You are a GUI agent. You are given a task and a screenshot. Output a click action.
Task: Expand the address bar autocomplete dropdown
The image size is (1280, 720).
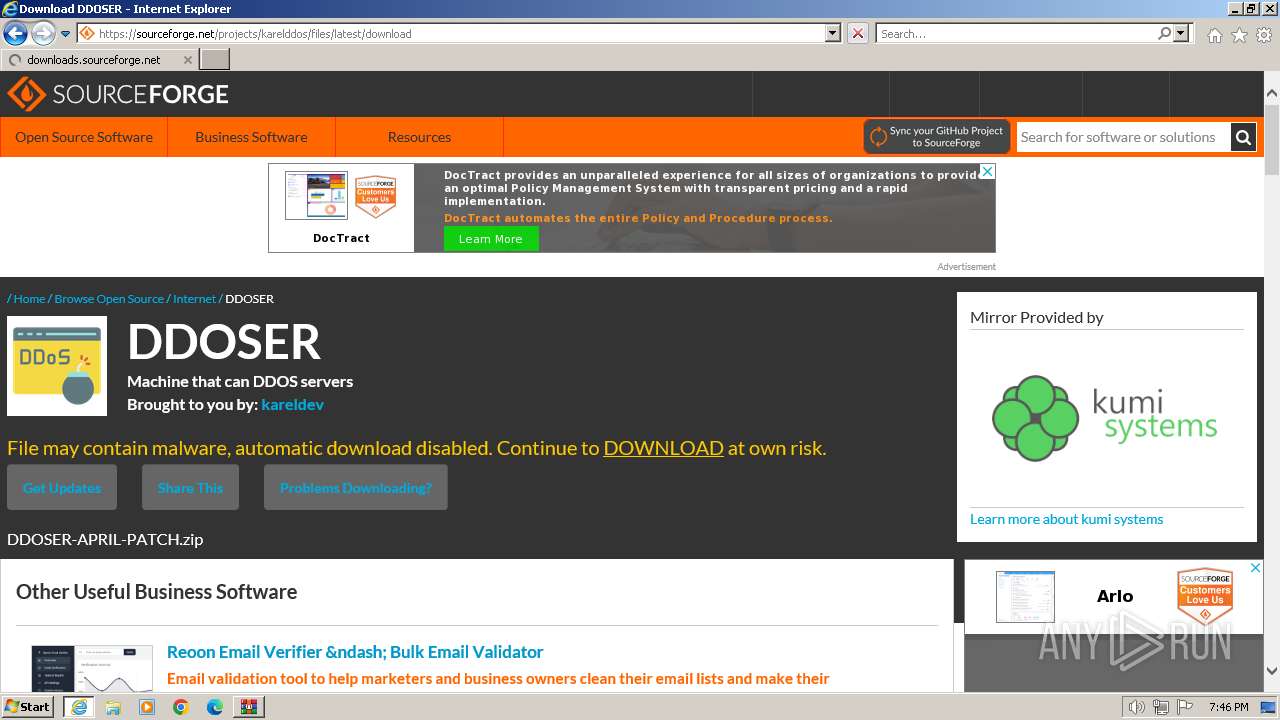pyautogui.click(x=833, y=33)
